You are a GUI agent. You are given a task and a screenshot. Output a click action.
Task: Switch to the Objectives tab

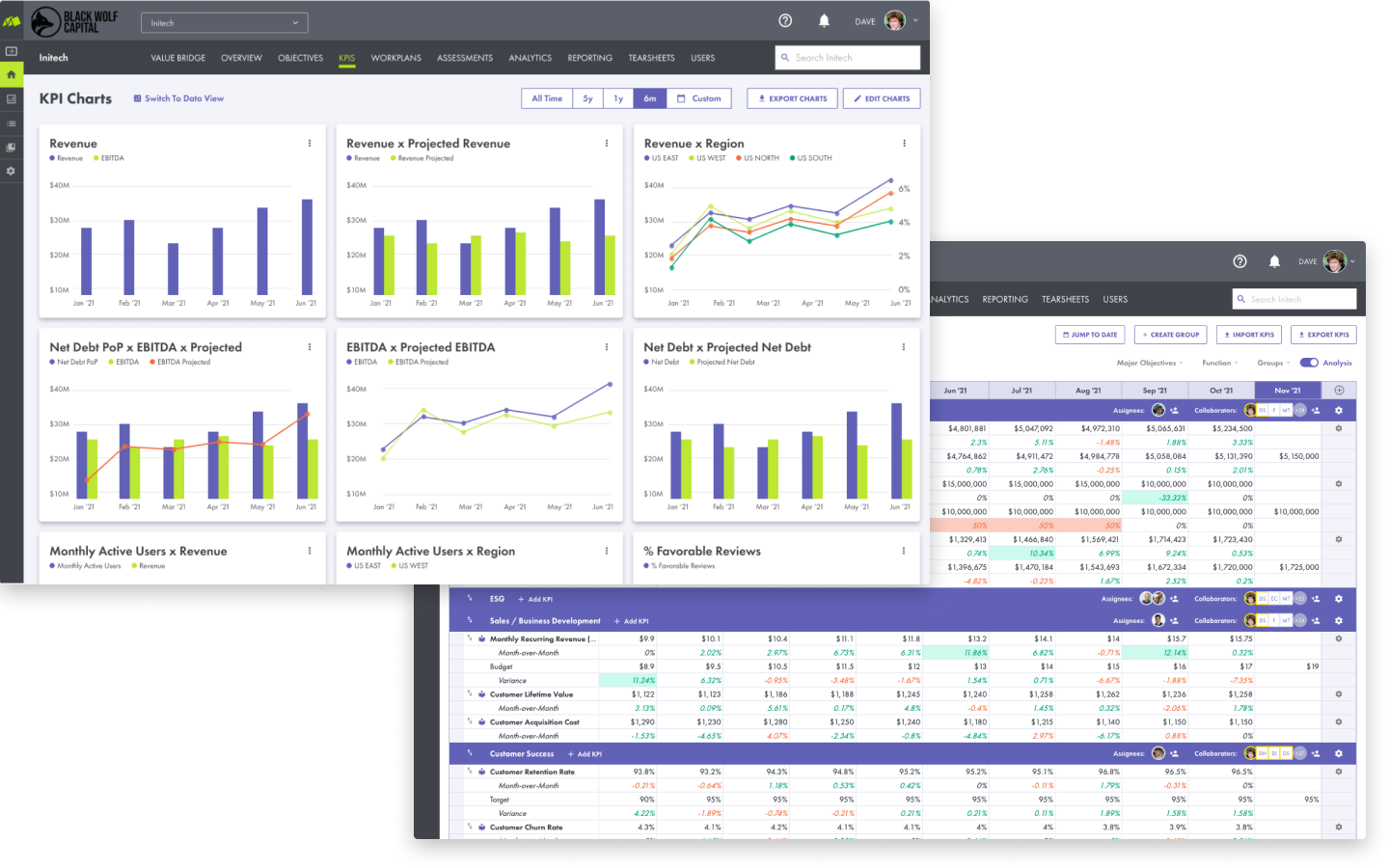[301, 58]
